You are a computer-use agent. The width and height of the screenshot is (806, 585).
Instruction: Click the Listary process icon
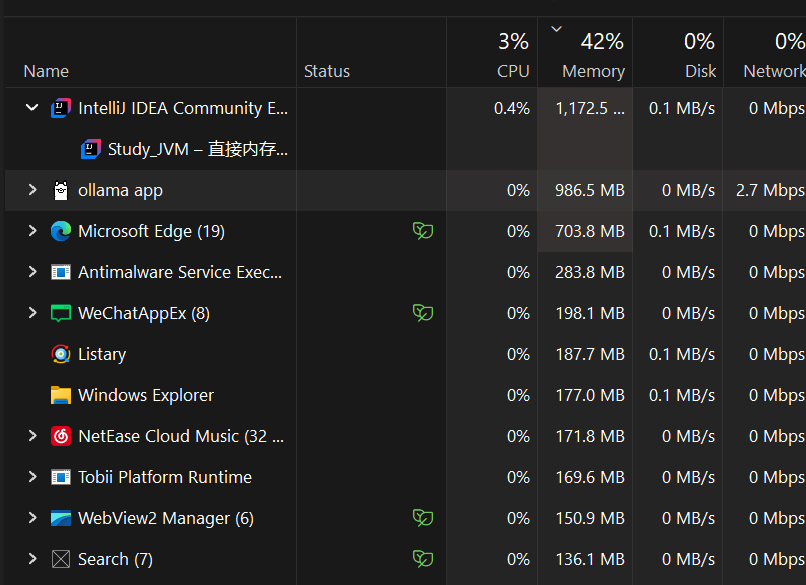coord(61,354)
